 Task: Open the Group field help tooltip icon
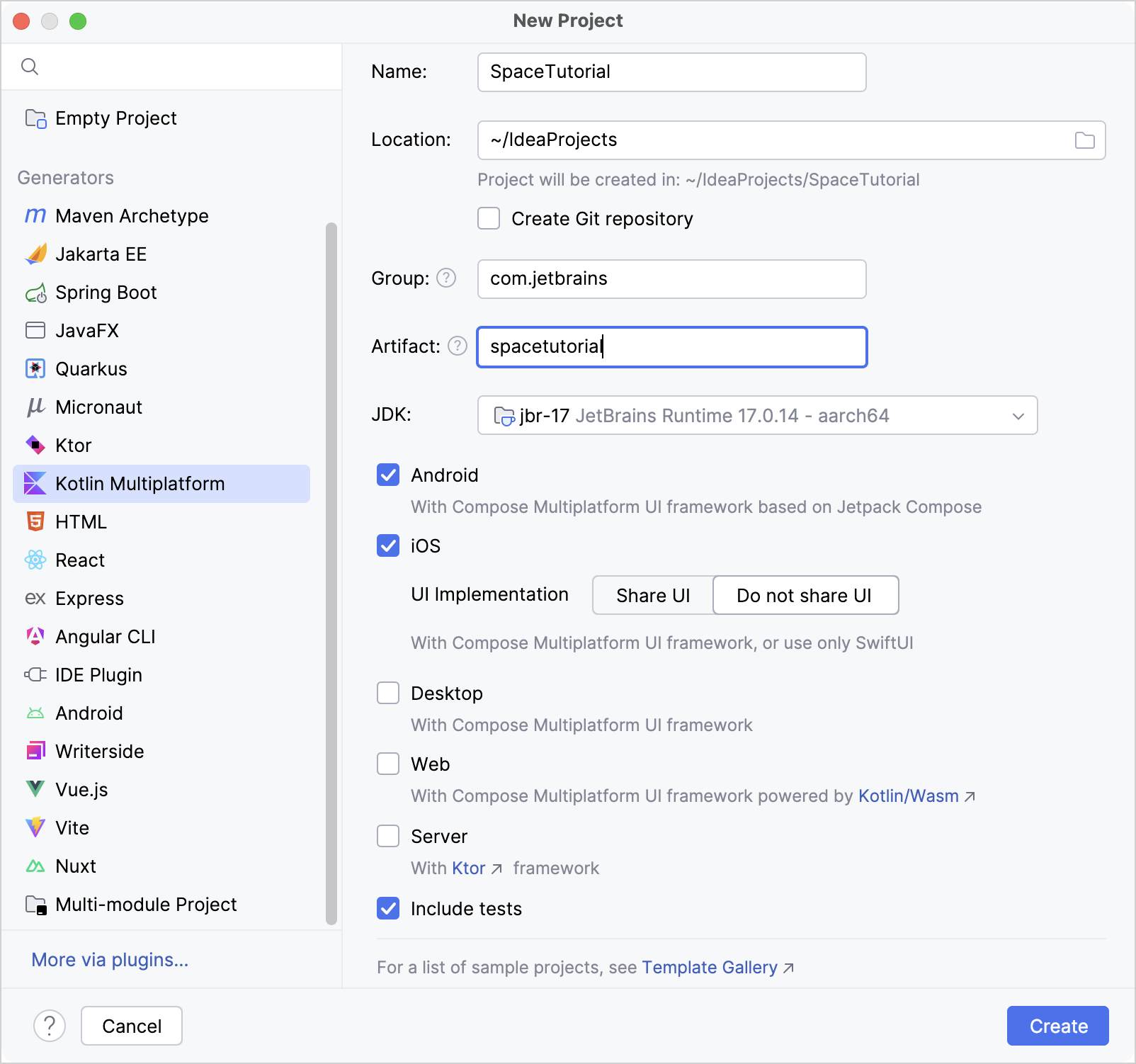point(447,278)
